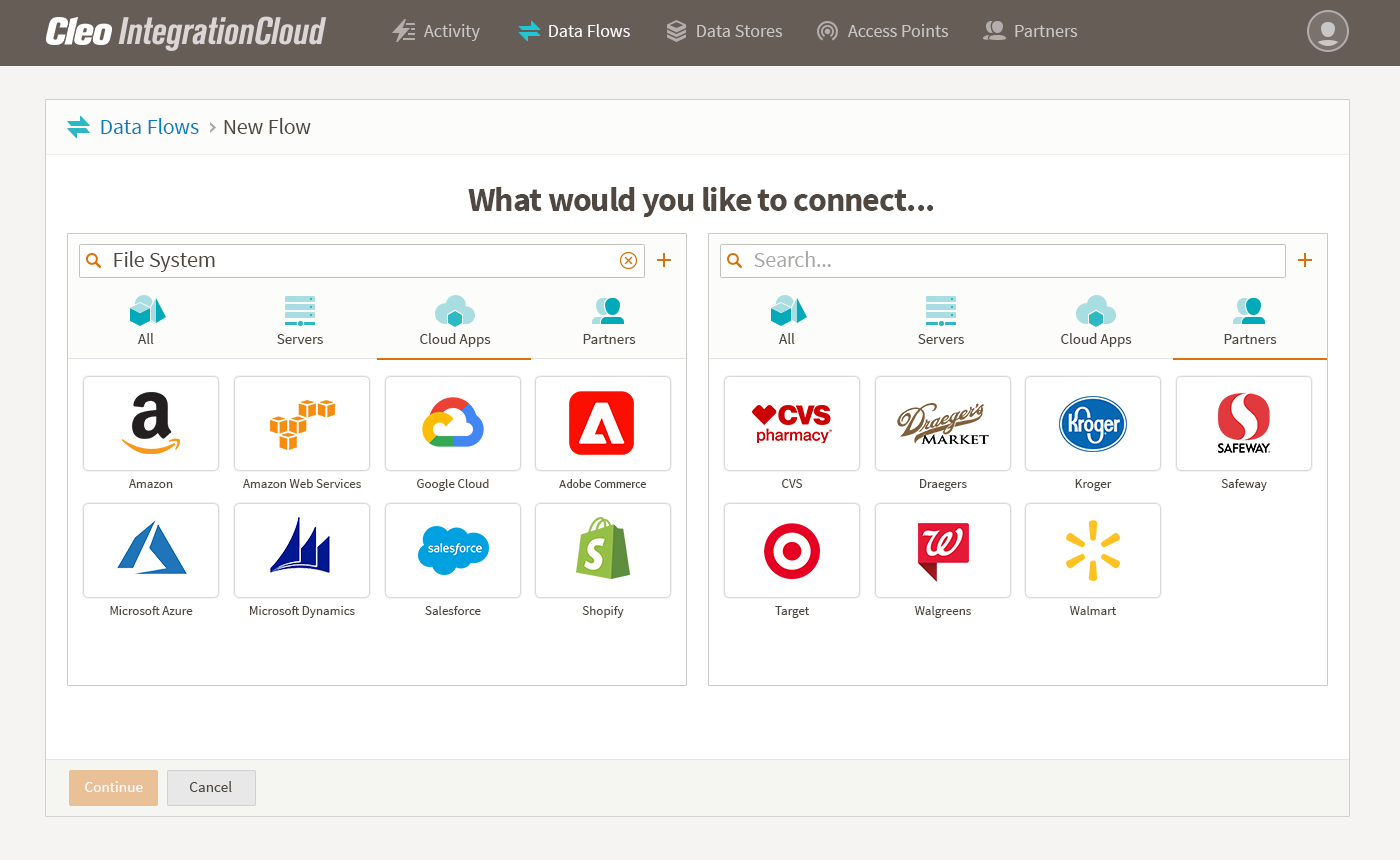Image resolution: width=1400 pixels, height=860 pixels.
Task: Click the Cleo IntegrationCloud logo
Action: (186, 32)
